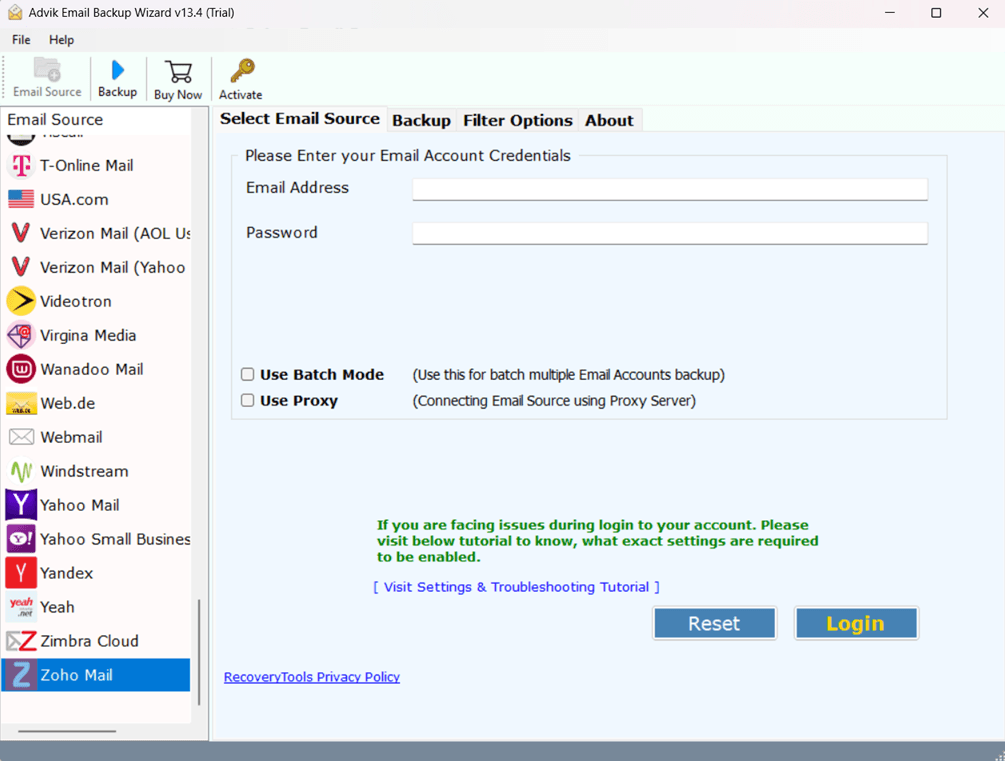The image size is (1005, 761).
Task: Select the Yandex red icon
Action: click(x=21, y=573)
